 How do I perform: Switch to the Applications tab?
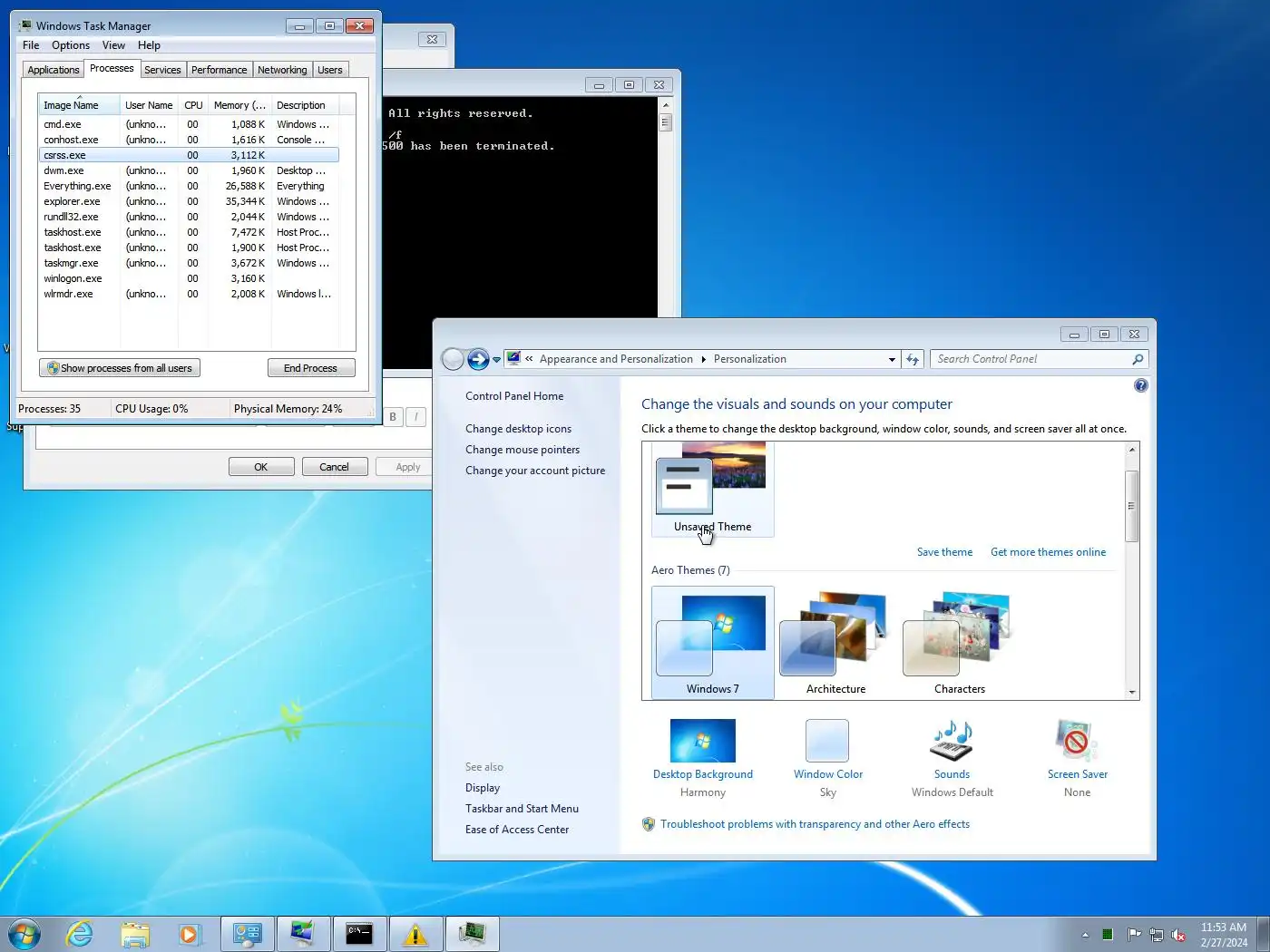tap(54, 70)
